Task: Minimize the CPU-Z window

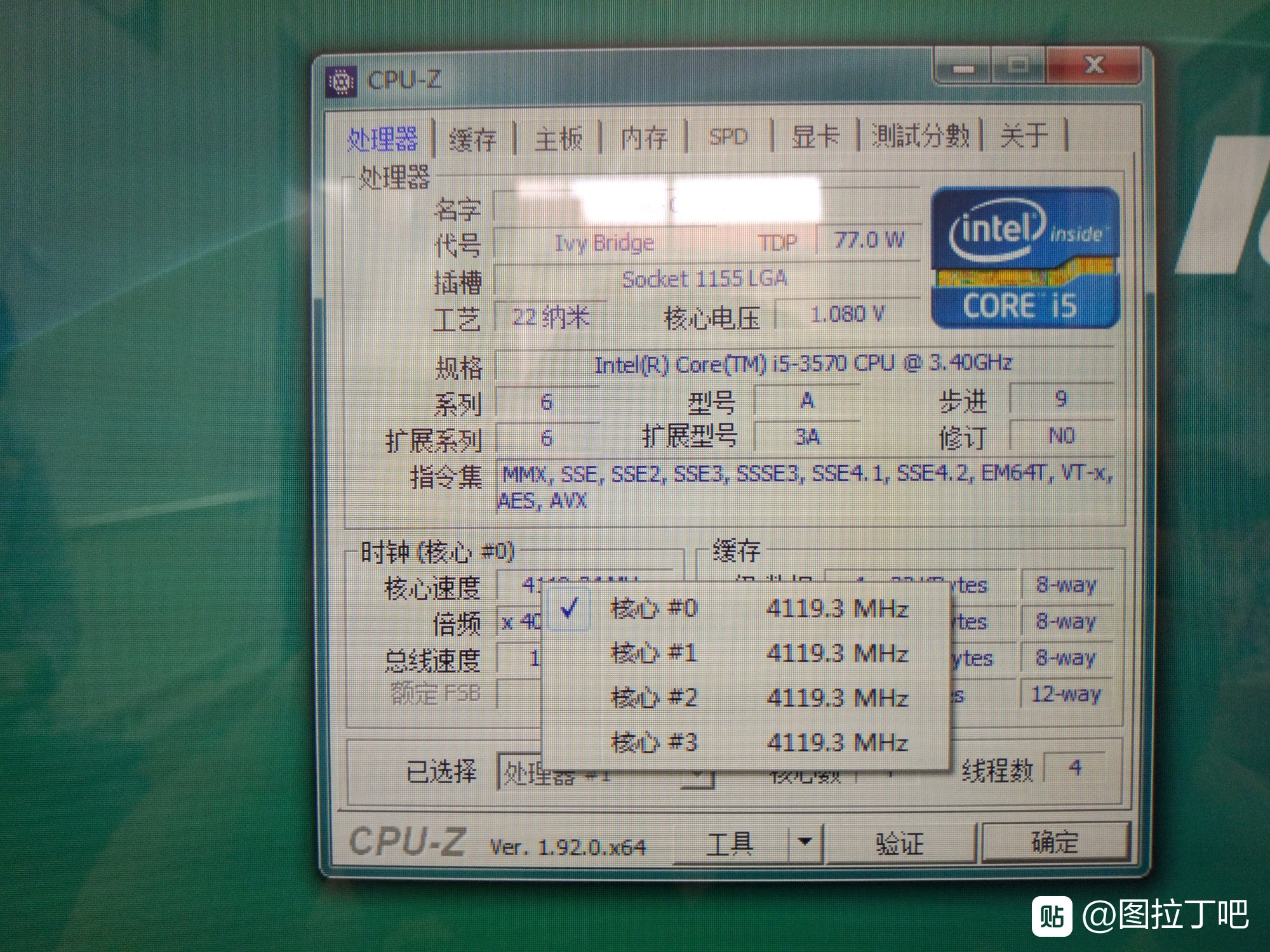Action: (963, 67)
